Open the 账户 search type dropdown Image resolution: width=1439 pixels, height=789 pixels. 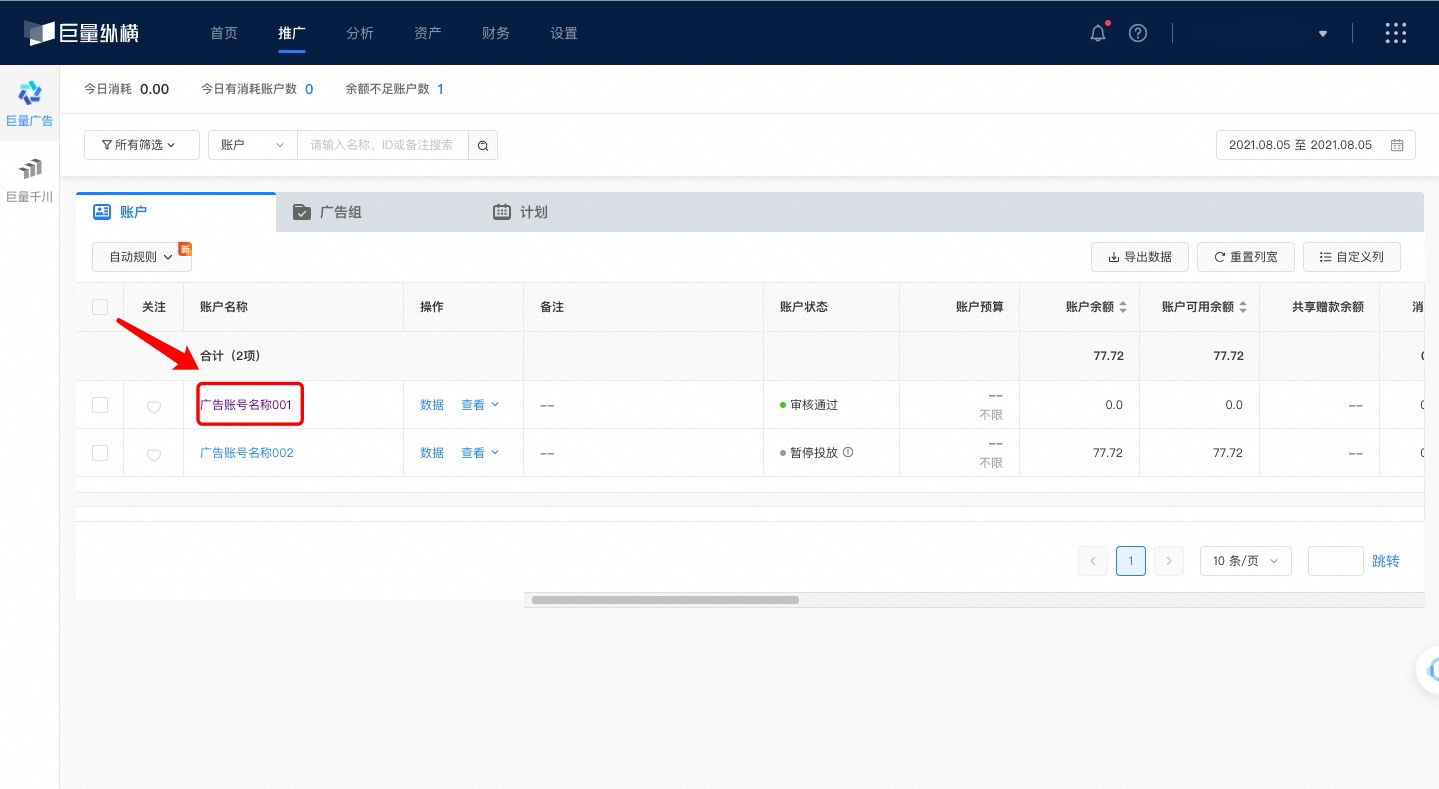[x=252, y=144]
